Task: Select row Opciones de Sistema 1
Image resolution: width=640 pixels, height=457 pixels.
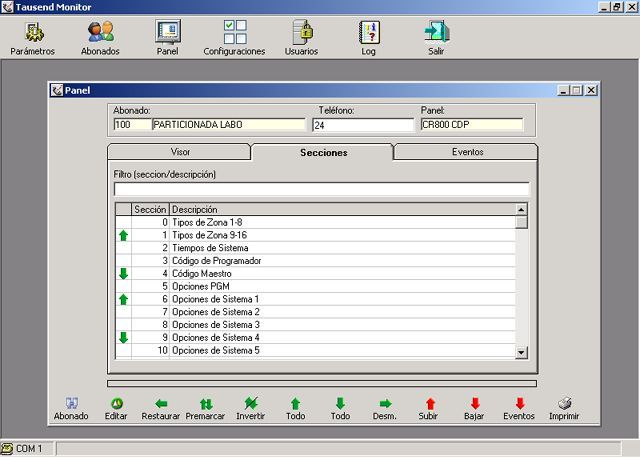Action: click(x=315, y=299)
